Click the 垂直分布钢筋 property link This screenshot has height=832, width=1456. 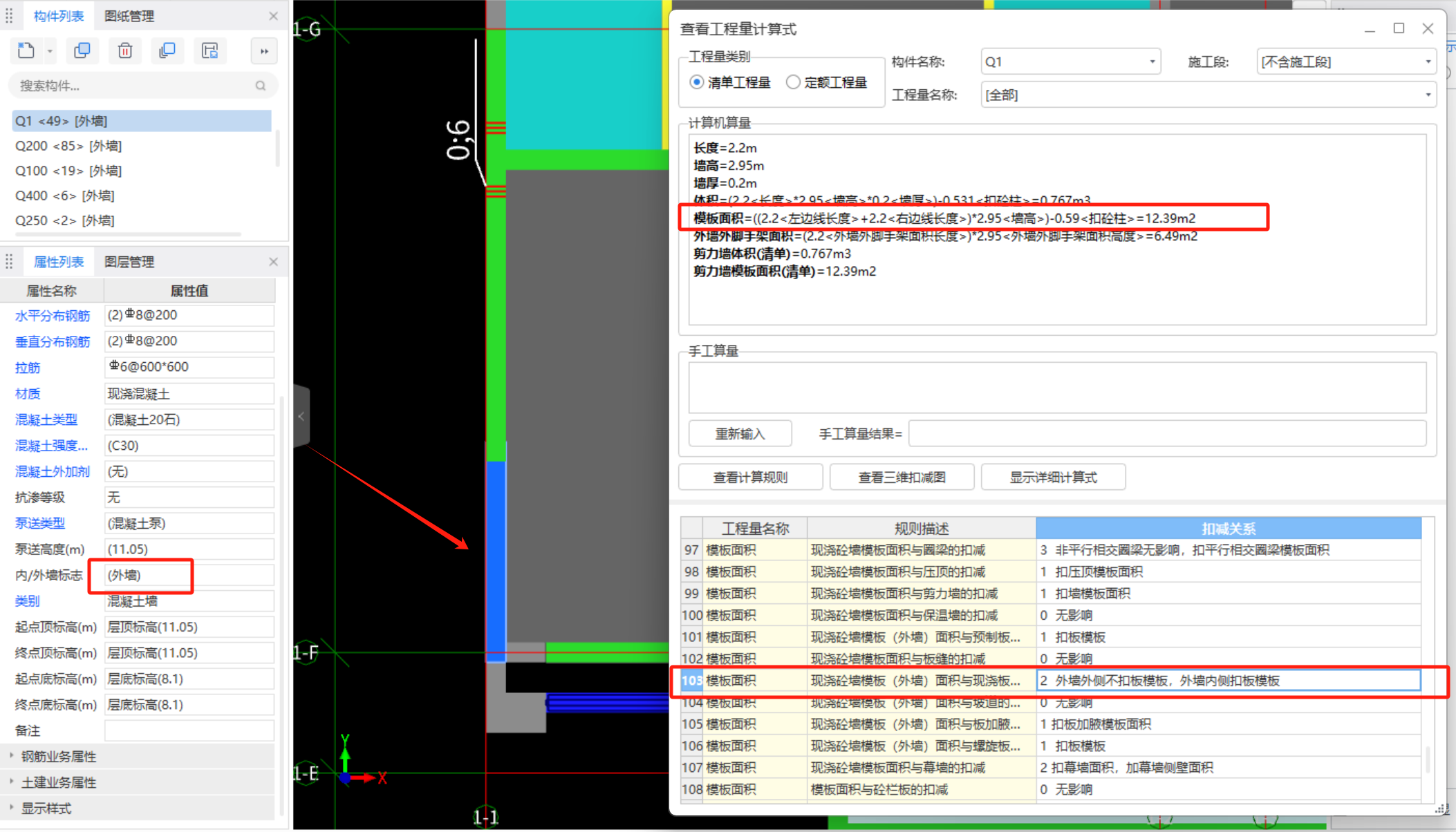(x=53, y=341)
